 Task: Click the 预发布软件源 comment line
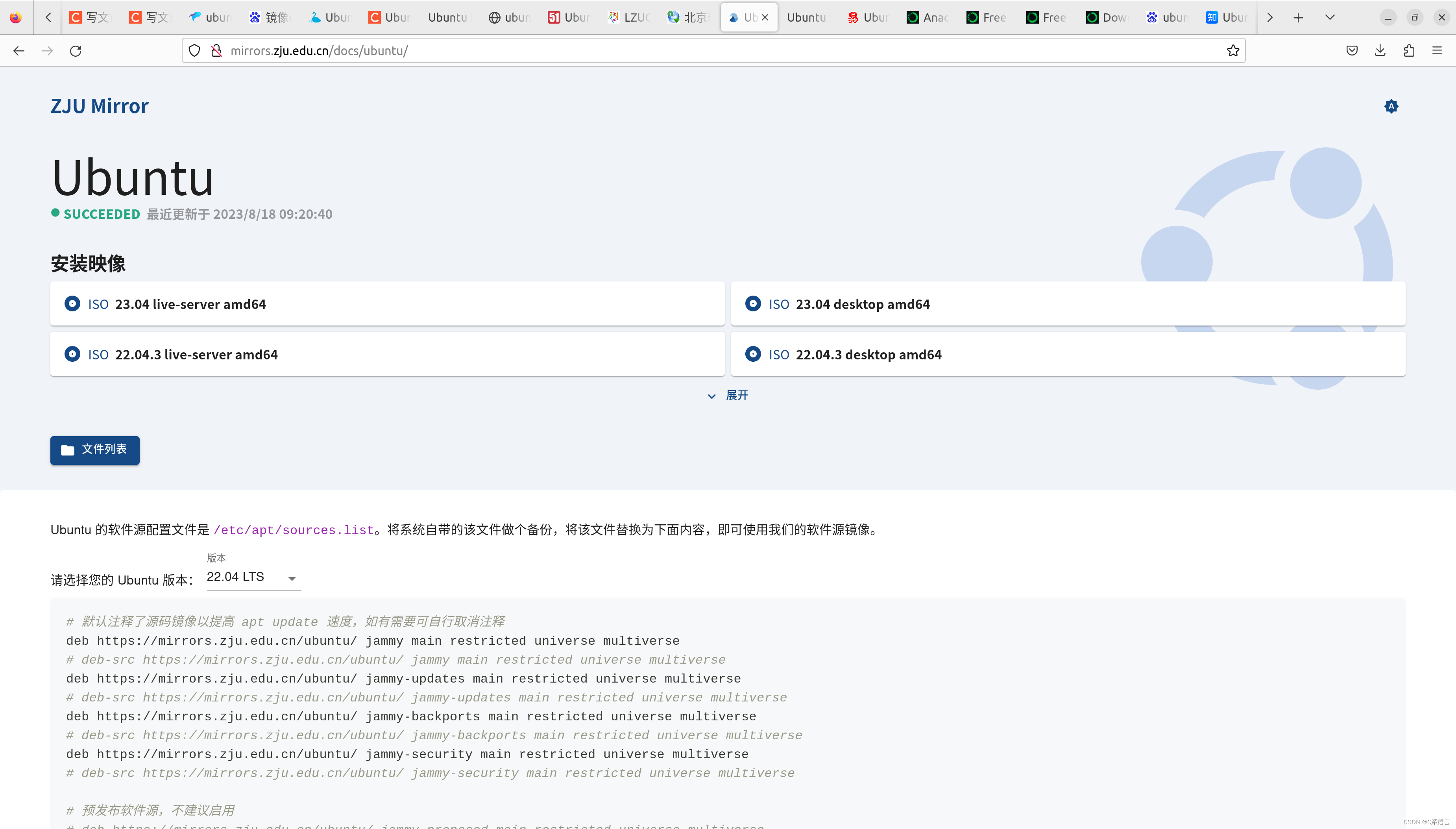coord(150,811)
